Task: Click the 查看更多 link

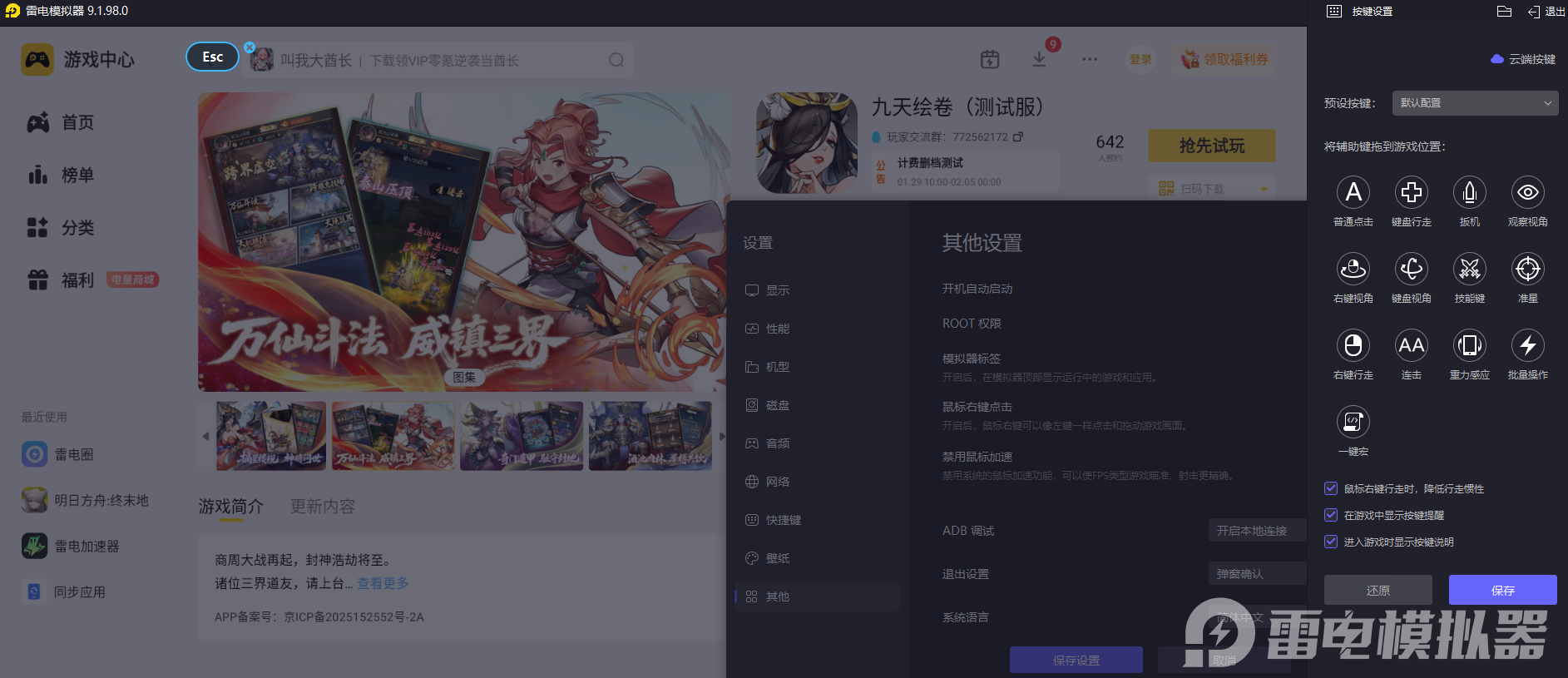Action: coord(383,583)
